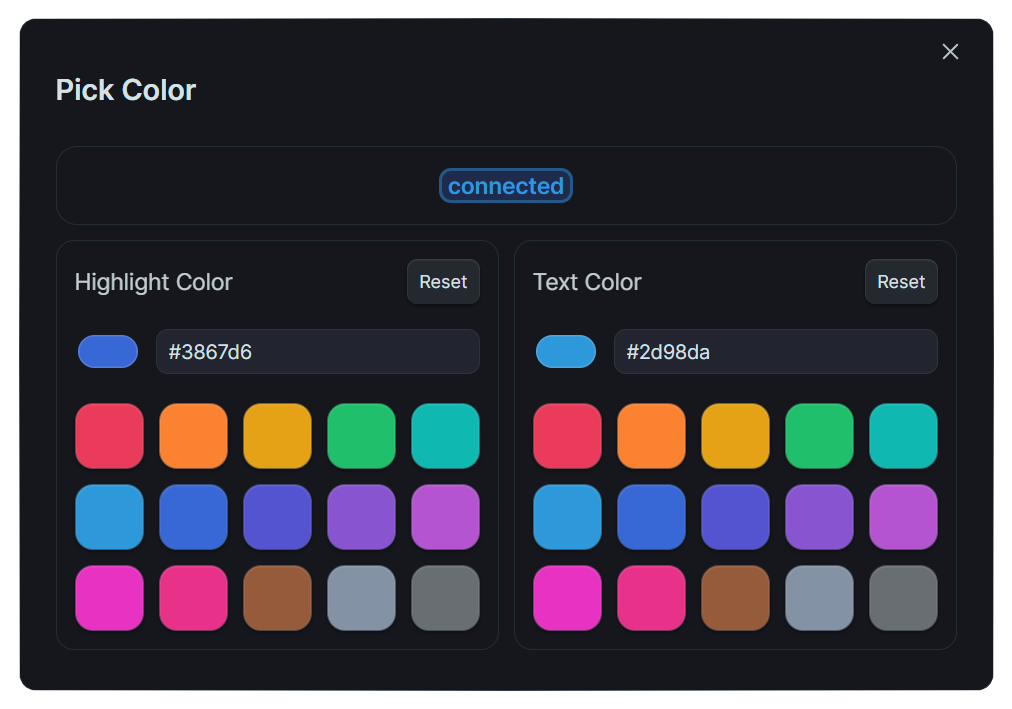
Task: Click the blue Highlight Color preview pill
Action: [x=107, y=351]
